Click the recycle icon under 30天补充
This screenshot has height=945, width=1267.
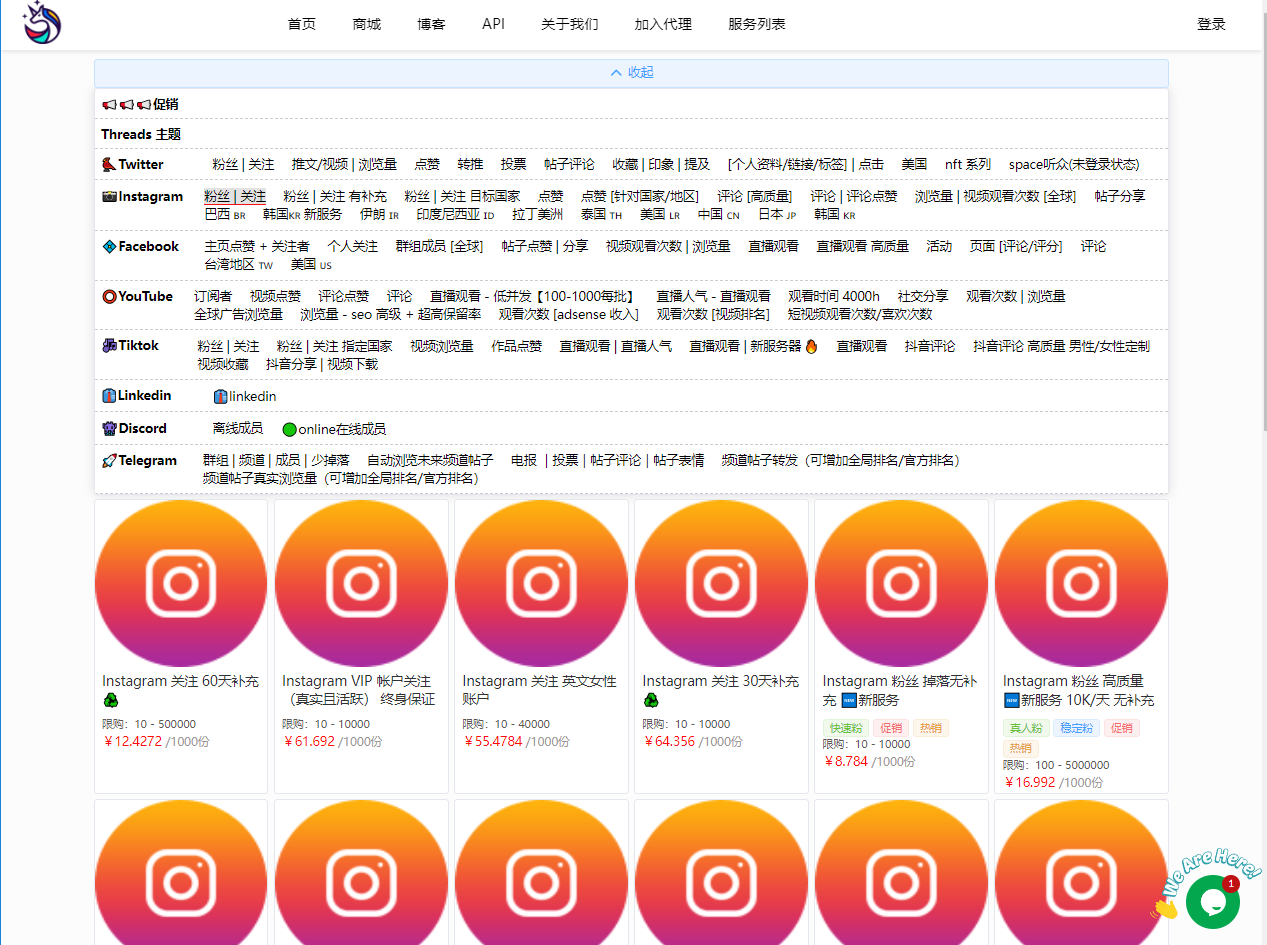click(x=650, y=701)
